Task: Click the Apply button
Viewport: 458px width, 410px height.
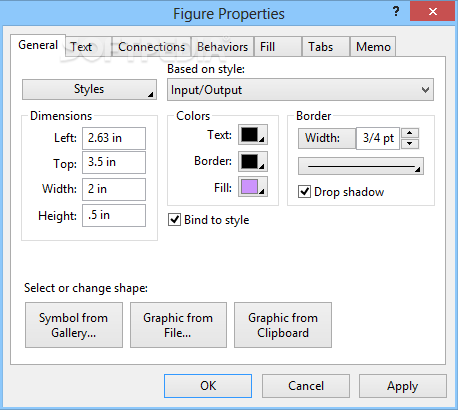Action: point(402,386)
